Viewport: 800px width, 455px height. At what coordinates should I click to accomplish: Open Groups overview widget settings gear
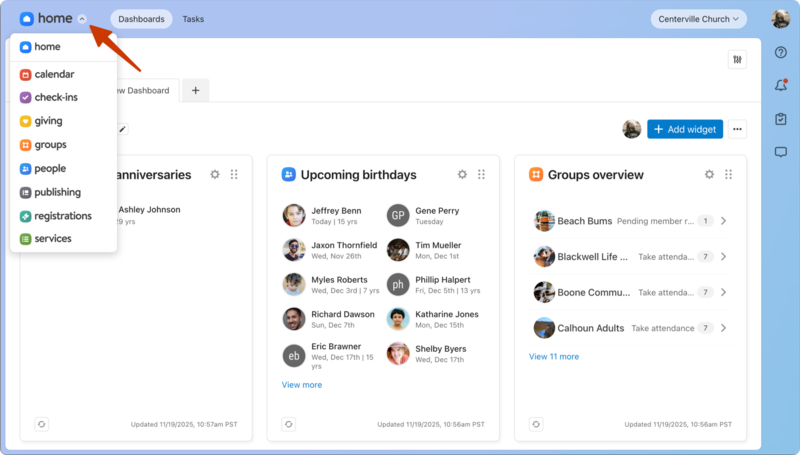point(709,174)
